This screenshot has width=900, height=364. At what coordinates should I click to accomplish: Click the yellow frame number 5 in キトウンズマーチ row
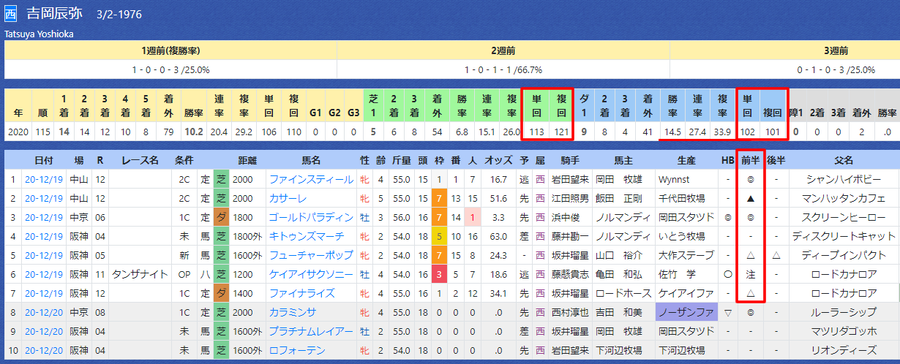[439, 237]
